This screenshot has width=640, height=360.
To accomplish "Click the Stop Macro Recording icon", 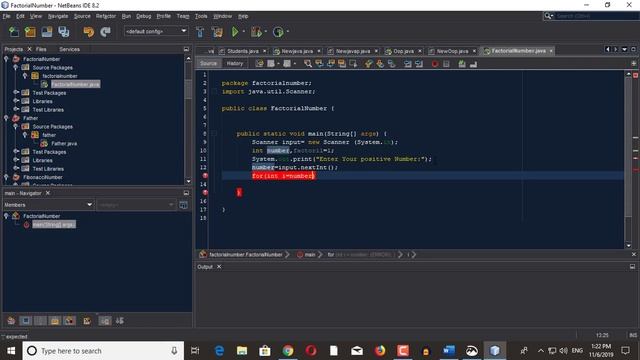I will pyautogui.click(x=446, y=64).
